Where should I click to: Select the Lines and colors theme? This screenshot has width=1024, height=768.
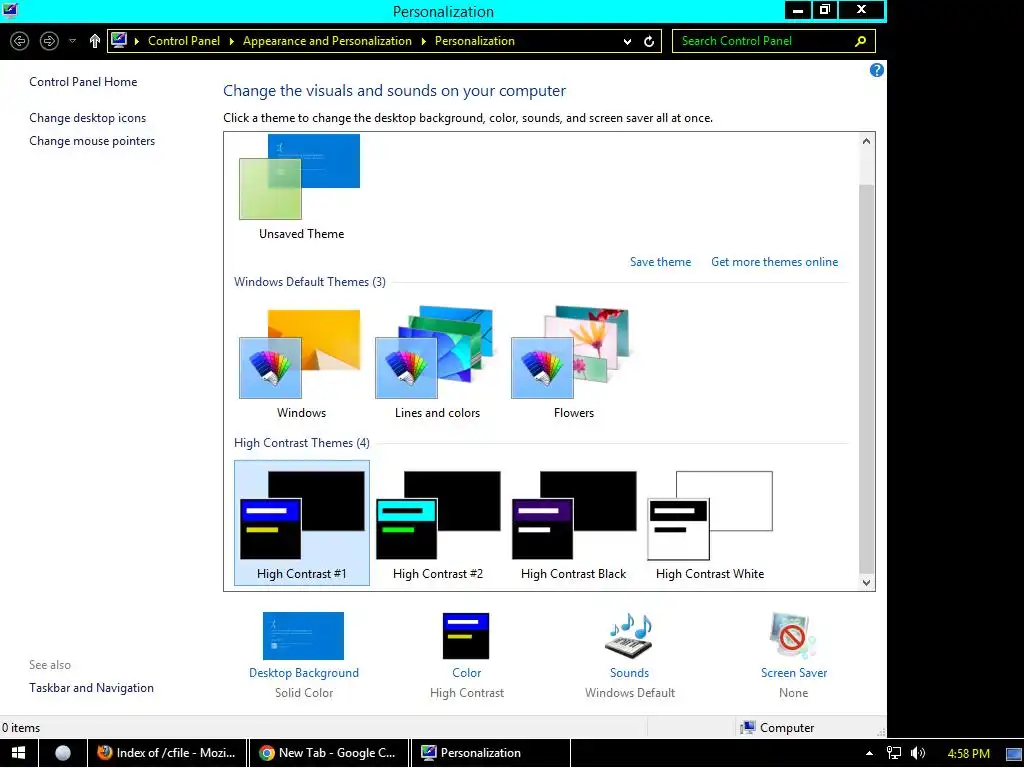coord(437,364)
